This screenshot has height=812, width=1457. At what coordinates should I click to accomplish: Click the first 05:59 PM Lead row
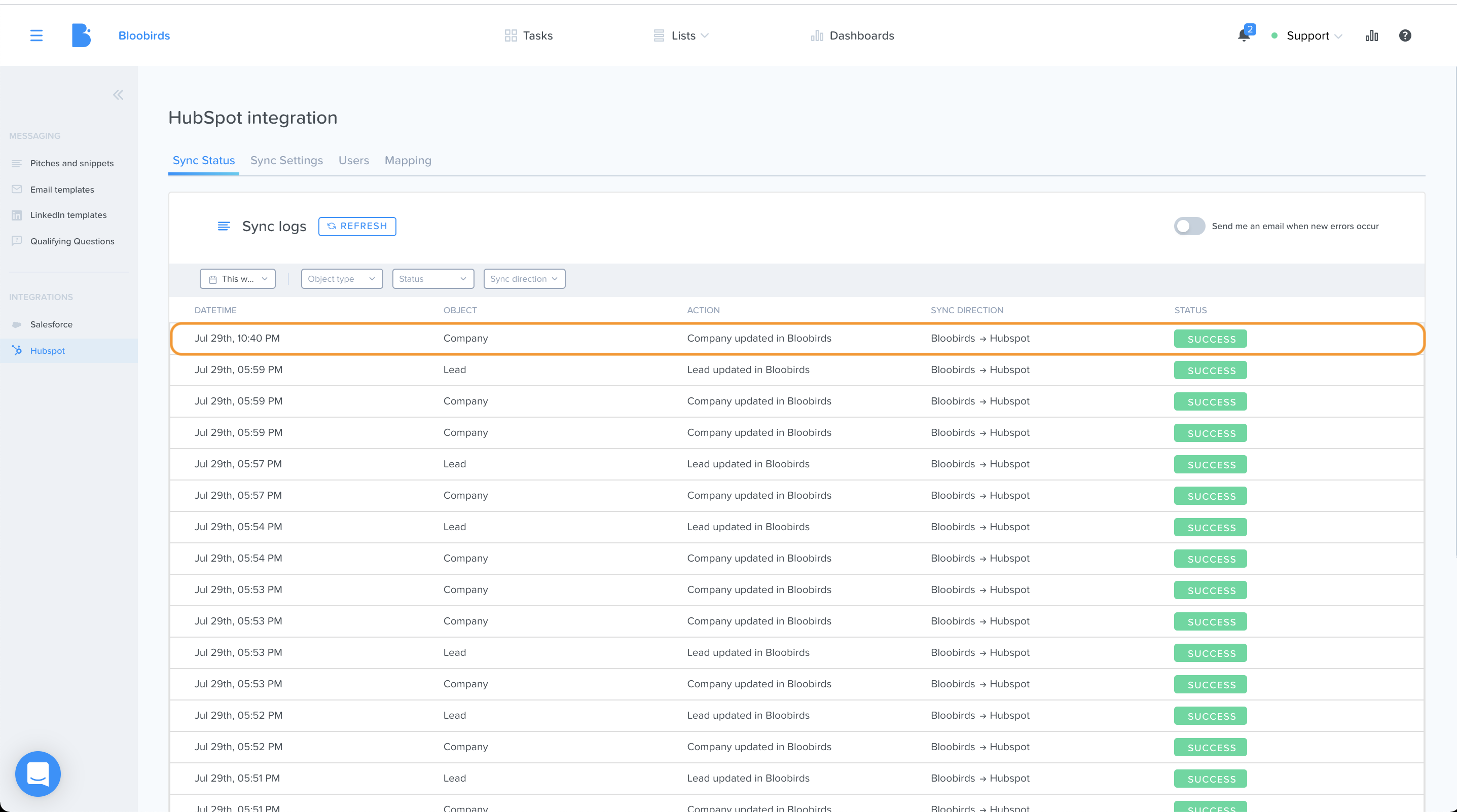[x=797, y=370]
